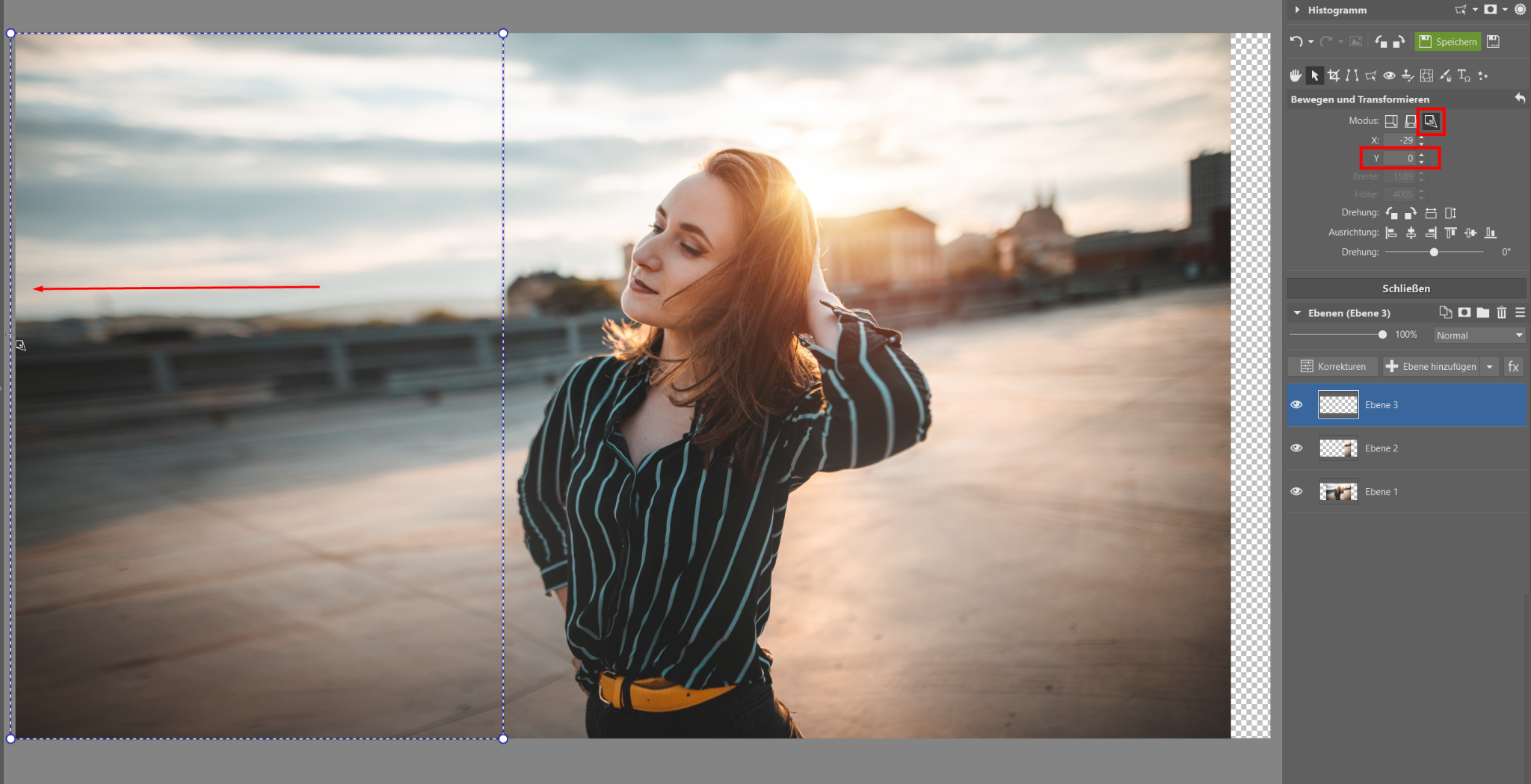Select the eye tool in the tool row
1531x784 pixels.
point(1389,75)
